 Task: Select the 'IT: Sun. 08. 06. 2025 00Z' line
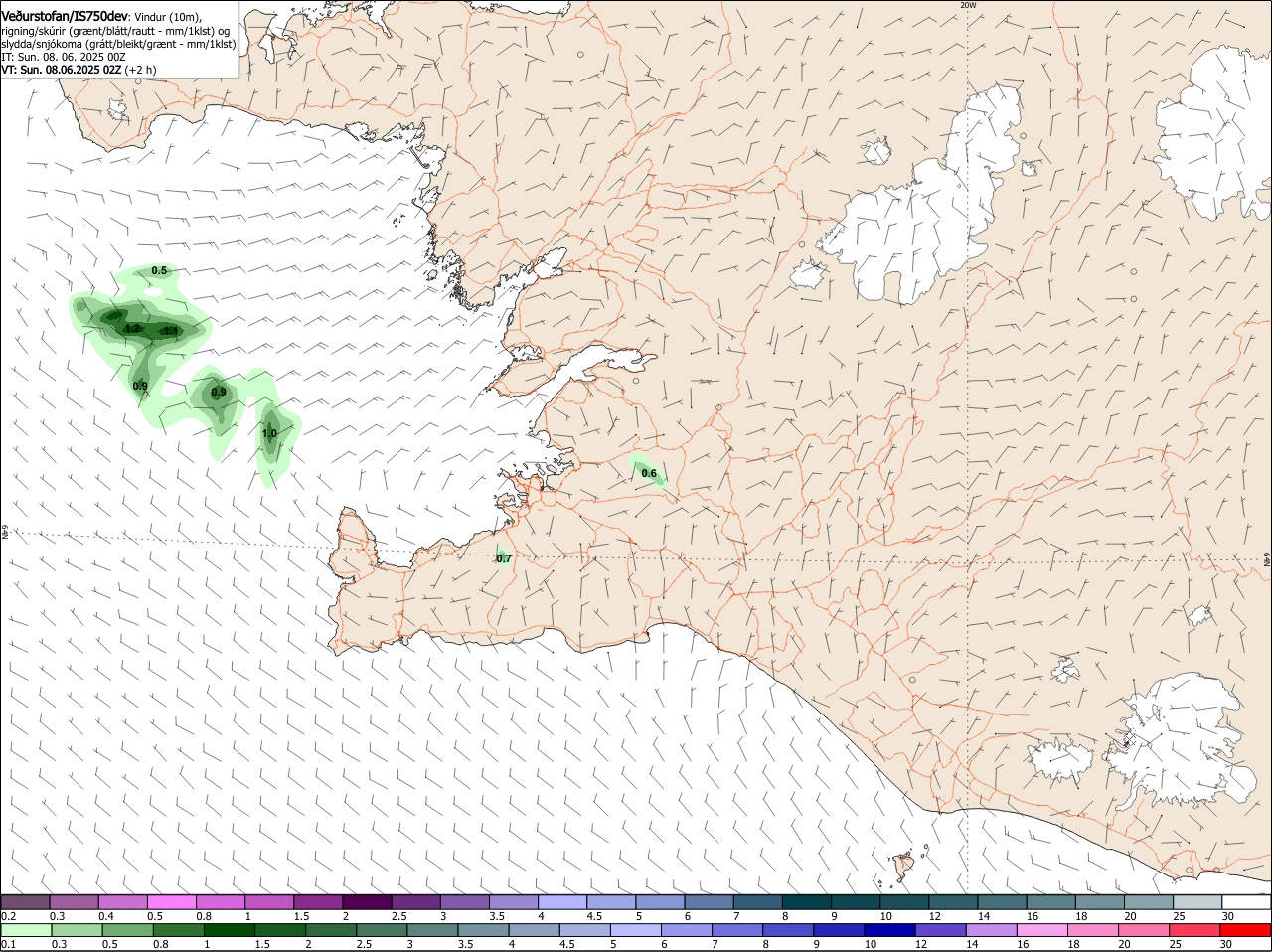click(64, 57)
